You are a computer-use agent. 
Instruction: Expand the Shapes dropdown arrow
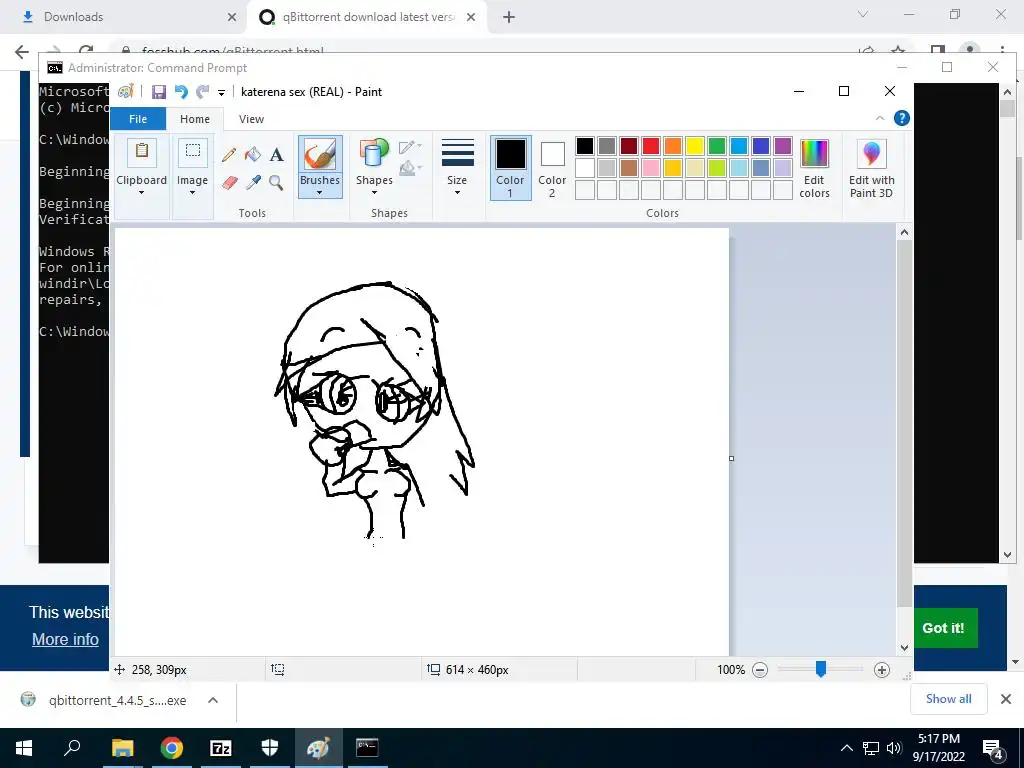tap(374, 193)
